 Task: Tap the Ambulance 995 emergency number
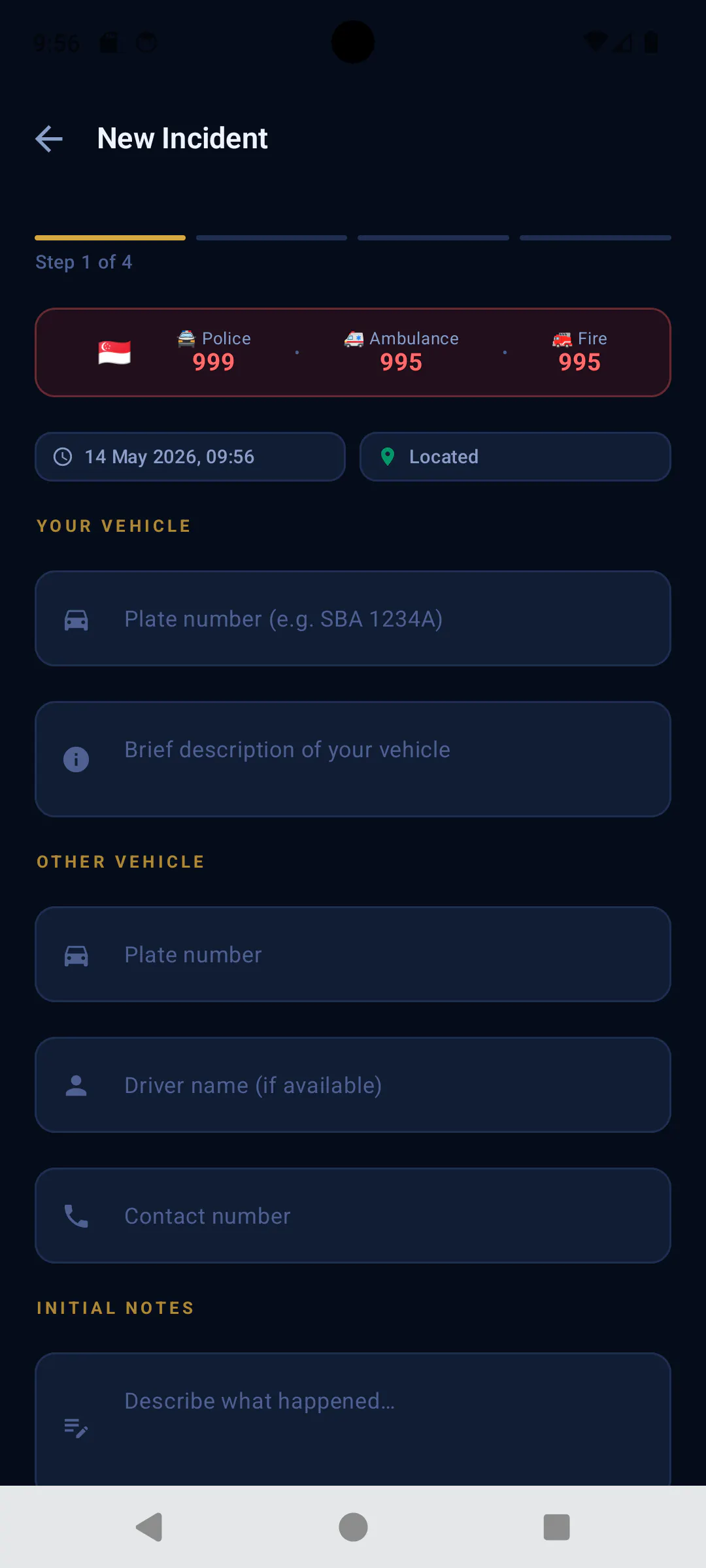click(401, 351)
